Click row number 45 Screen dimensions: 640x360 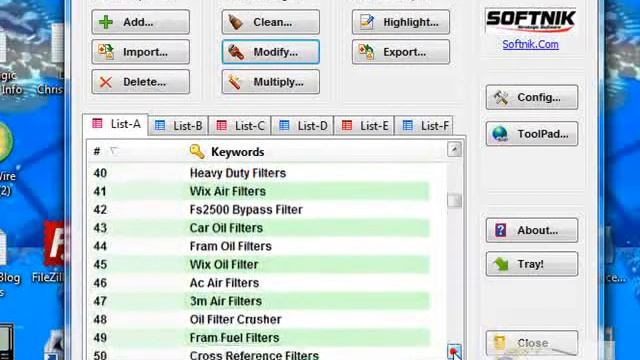point(100,264)
